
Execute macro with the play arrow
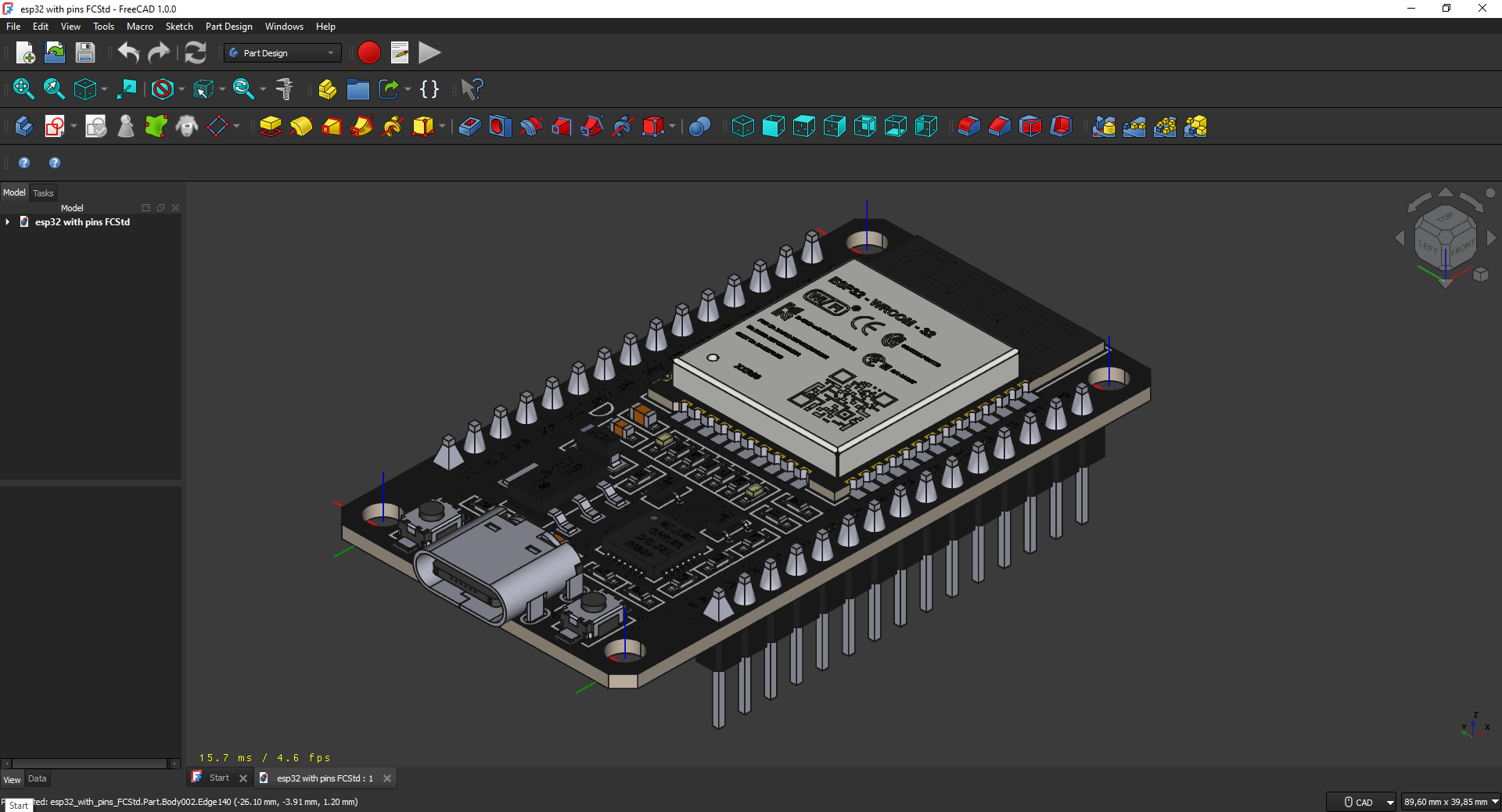429,52
